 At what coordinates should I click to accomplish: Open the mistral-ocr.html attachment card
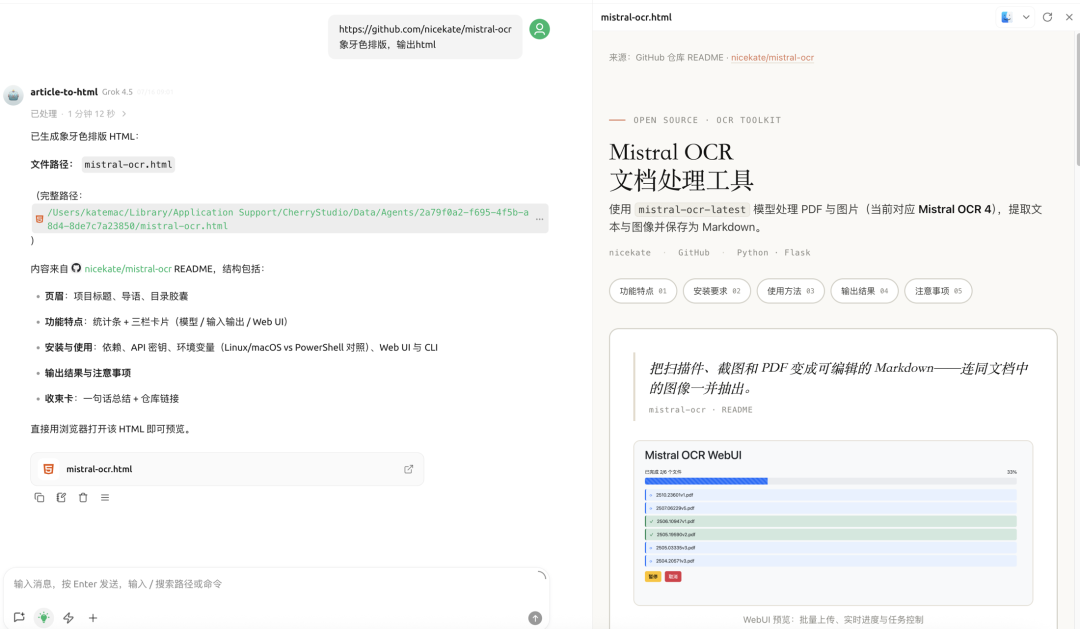click(227, 469)
